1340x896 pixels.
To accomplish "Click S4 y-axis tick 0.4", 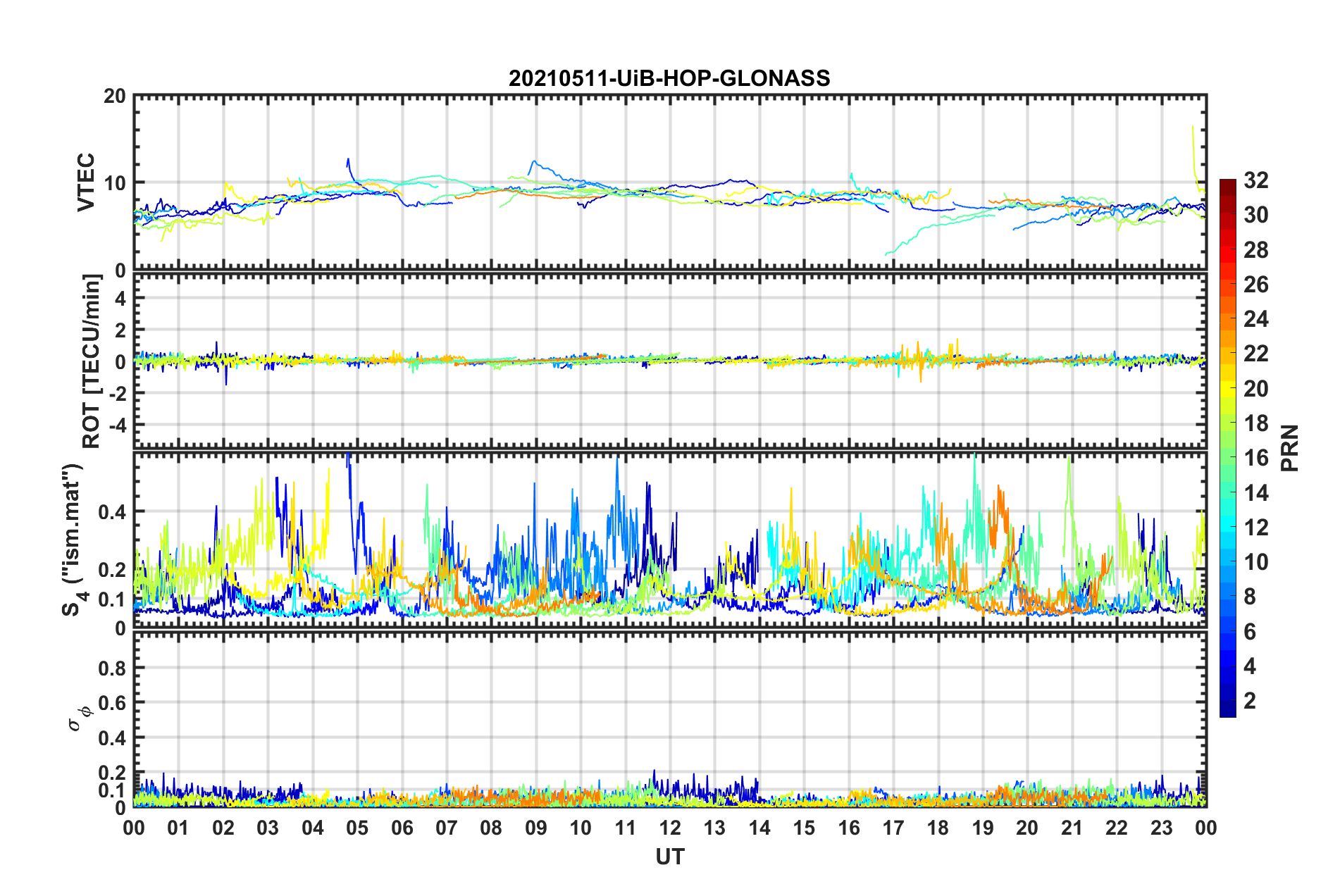I will (113, 512).
